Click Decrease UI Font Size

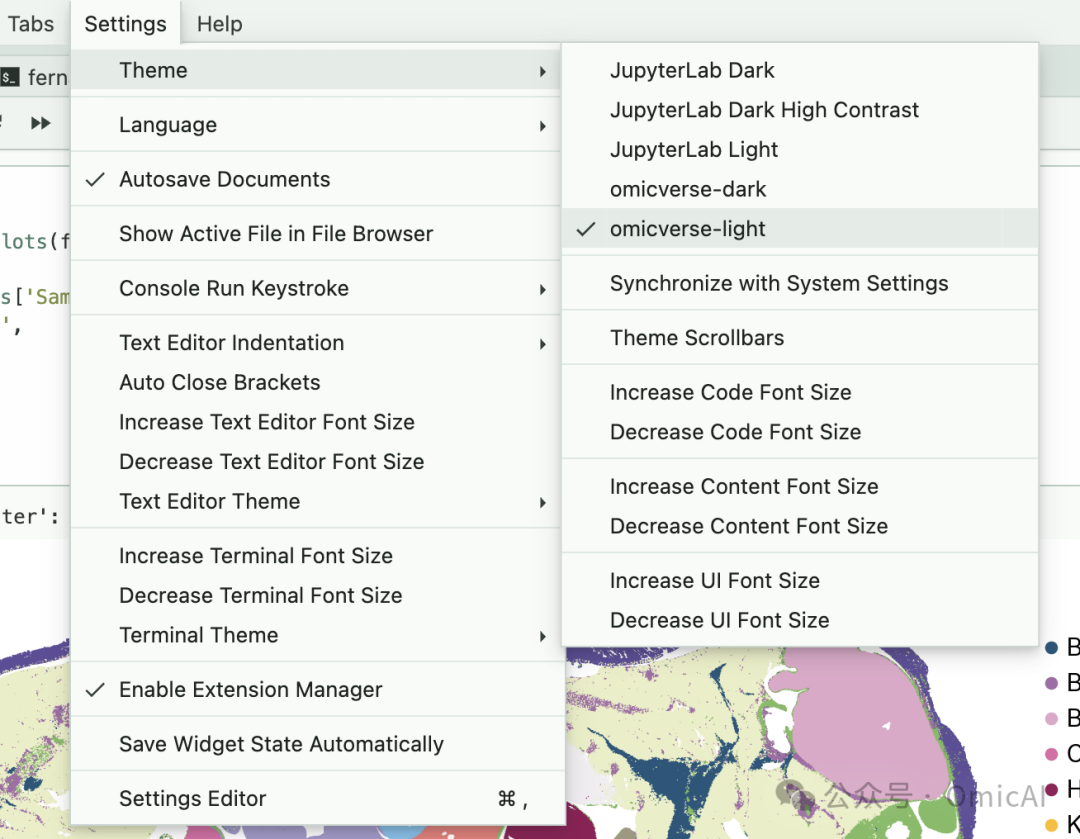click(800, 620)
